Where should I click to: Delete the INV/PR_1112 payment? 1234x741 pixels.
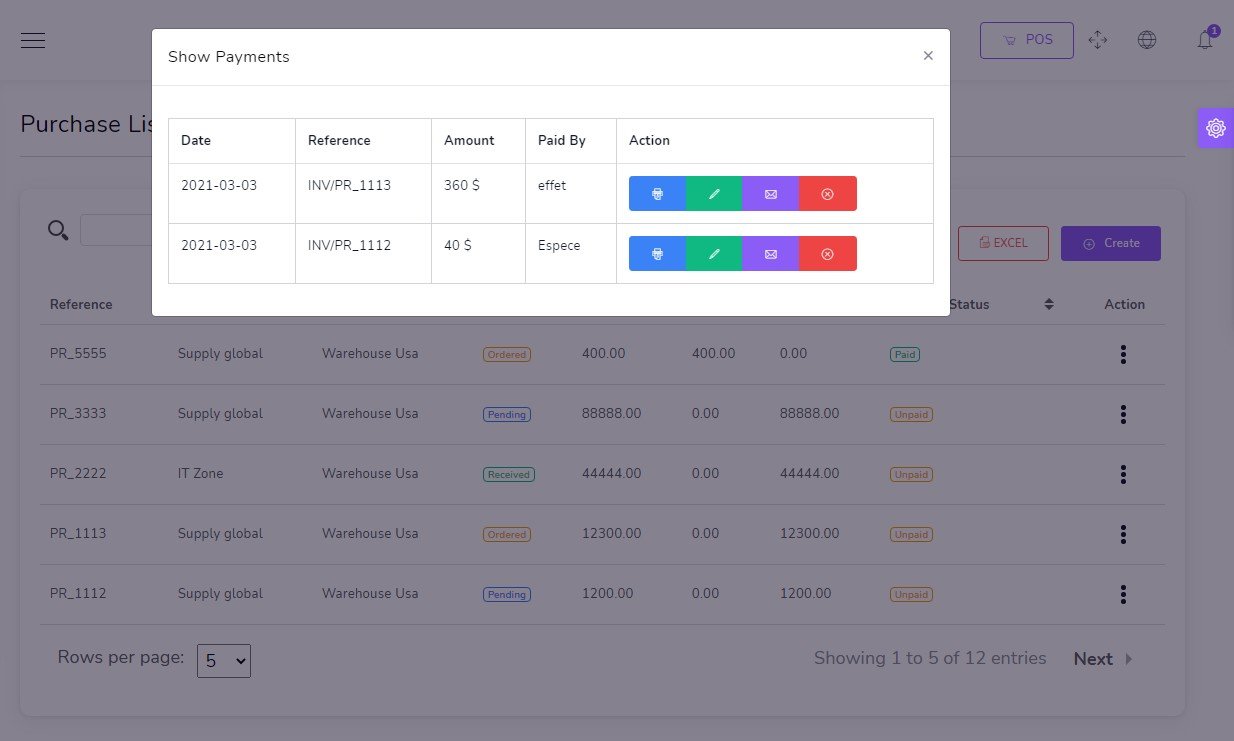pyautogui.click(x=827, y=254)
